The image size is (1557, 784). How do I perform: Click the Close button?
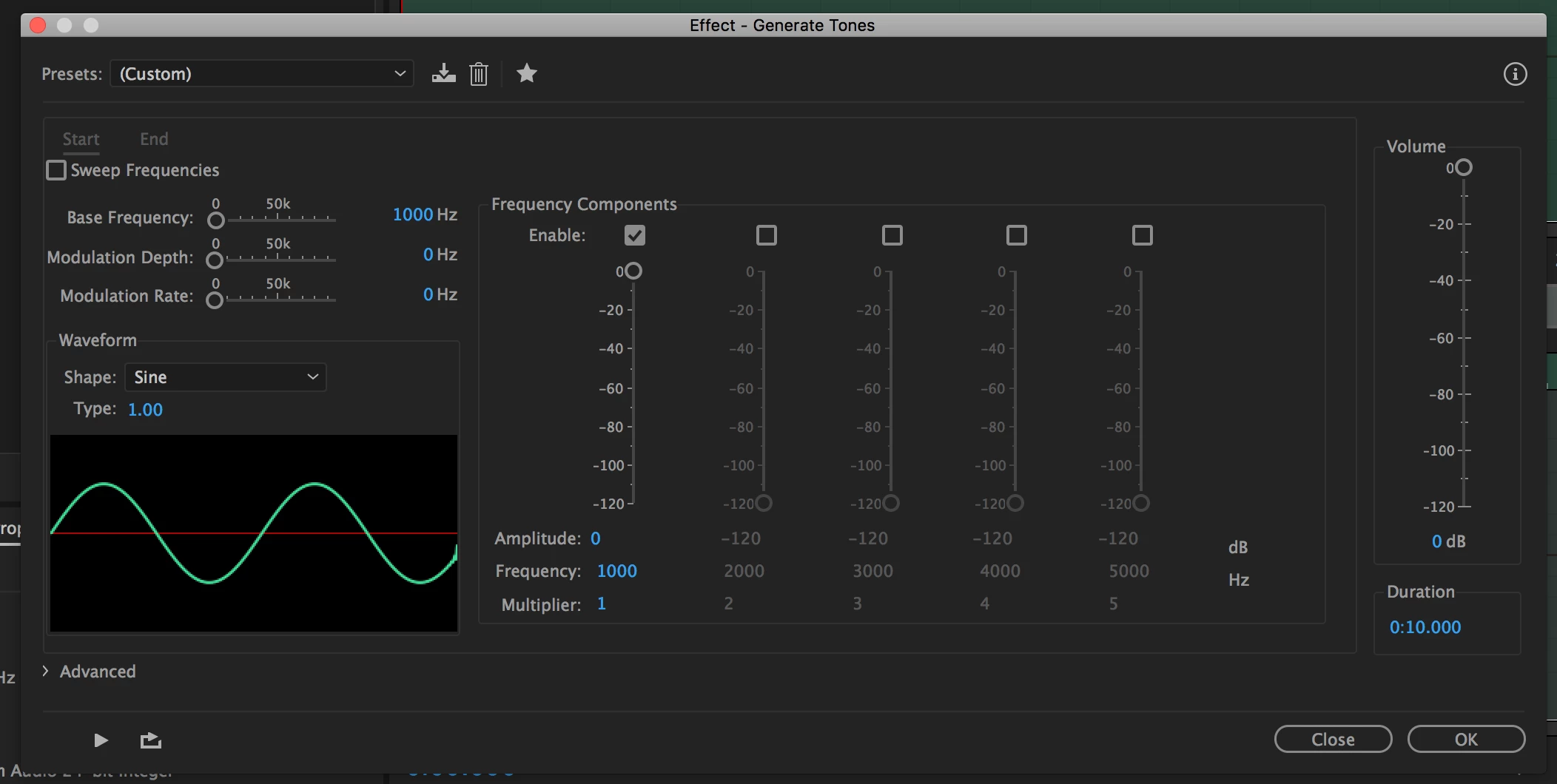[x=1333, y=739]
